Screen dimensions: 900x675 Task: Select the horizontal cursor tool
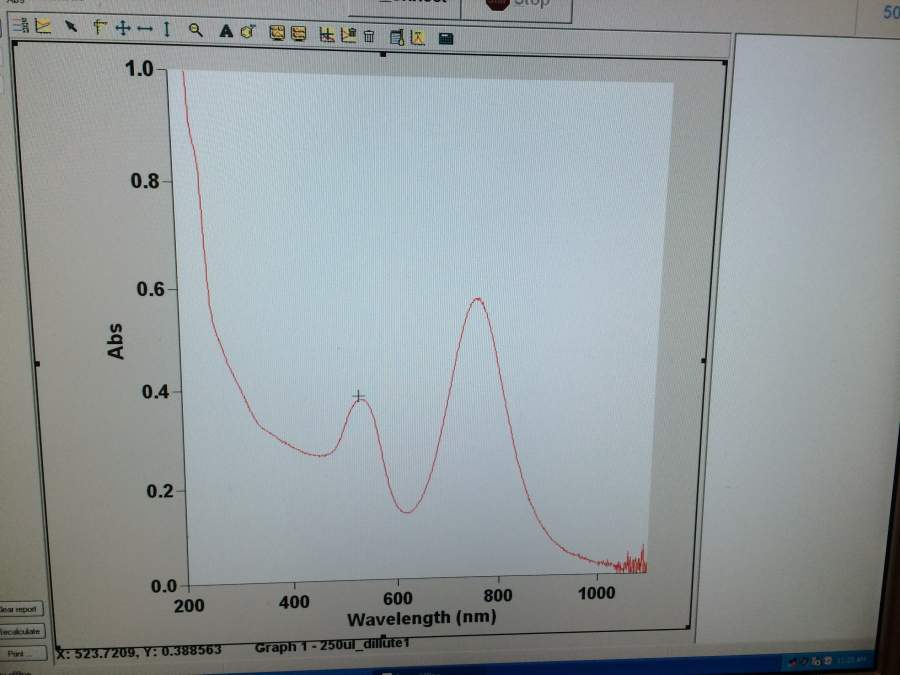145,29
